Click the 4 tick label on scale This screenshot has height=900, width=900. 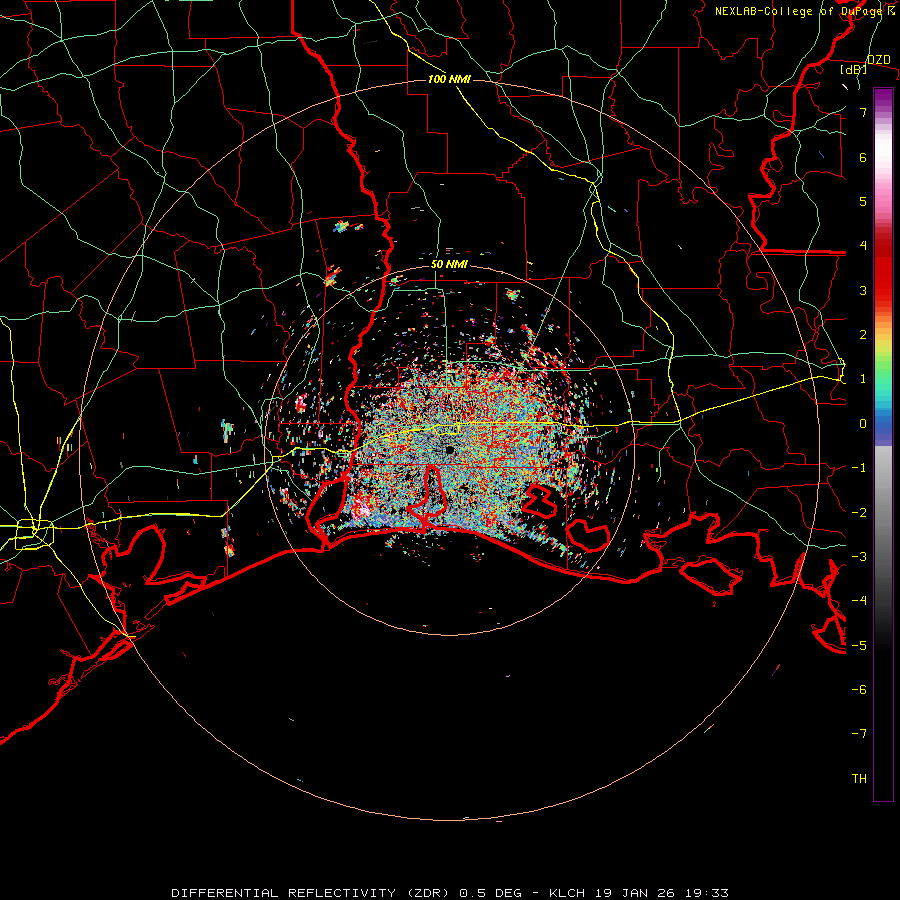863,246
